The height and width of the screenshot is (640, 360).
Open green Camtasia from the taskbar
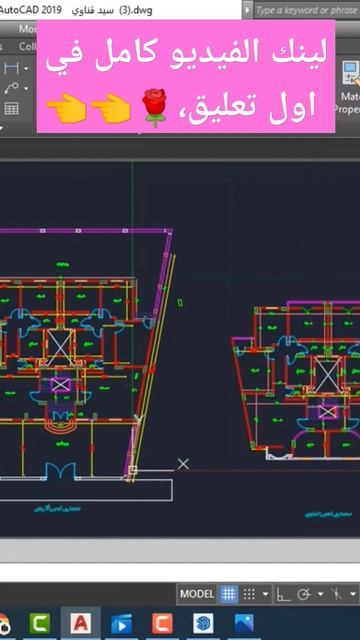tap(40, 623)
